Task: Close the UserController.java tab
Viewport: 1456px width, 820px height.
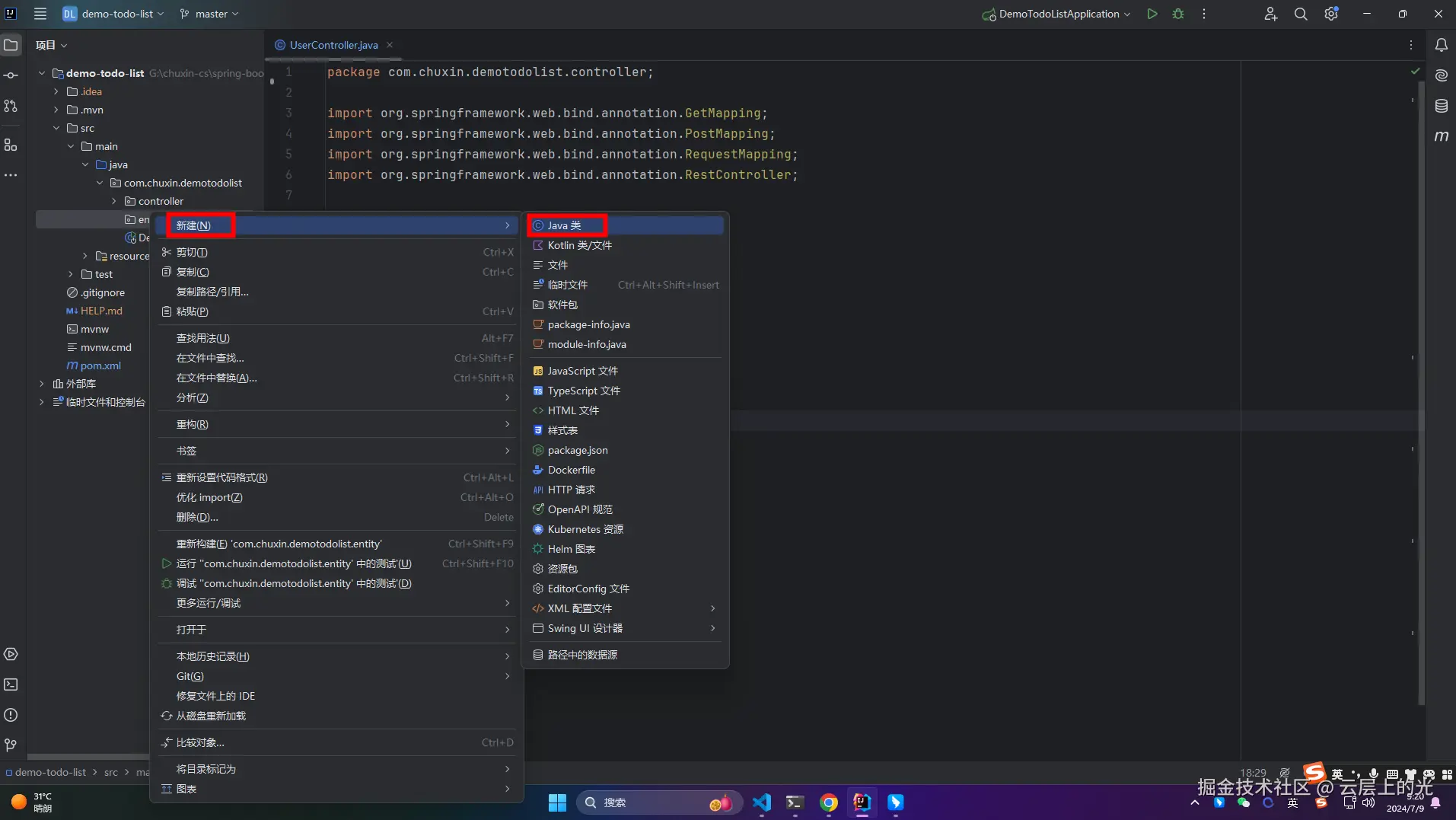Action: pos(390,45)
